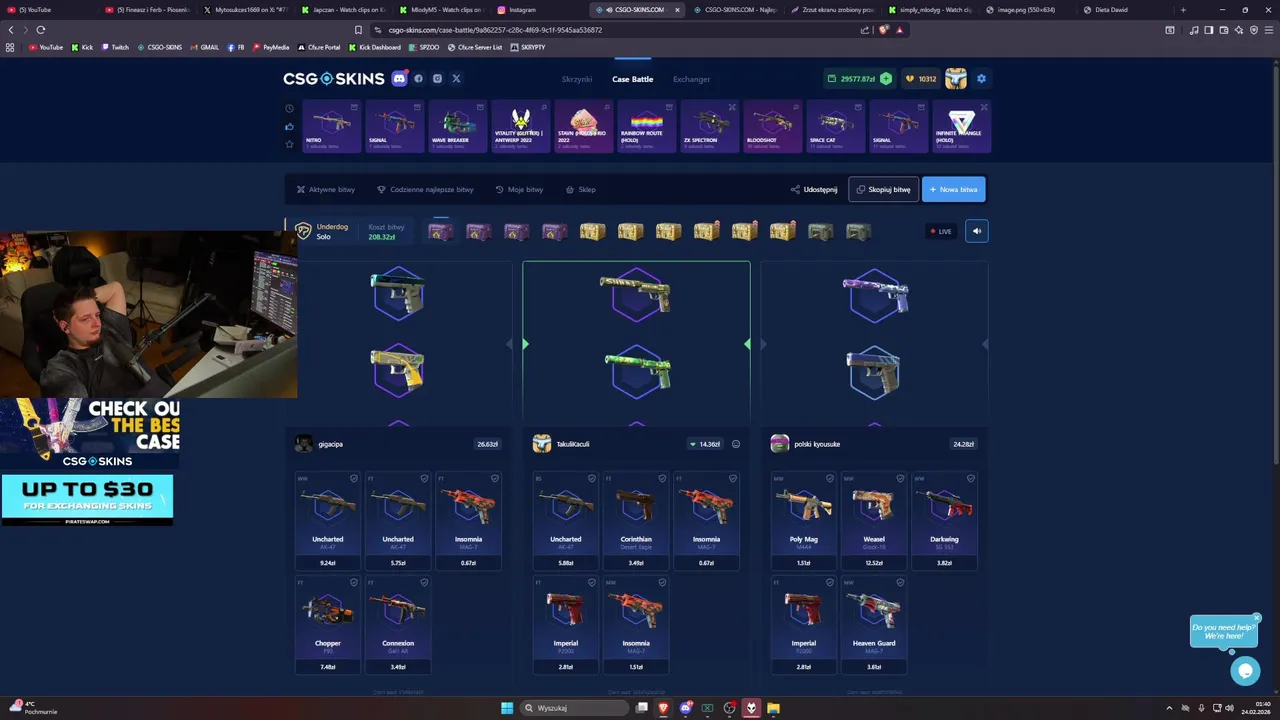
Task: Click Udostępnij share button
Action: (x=814, y=189)
